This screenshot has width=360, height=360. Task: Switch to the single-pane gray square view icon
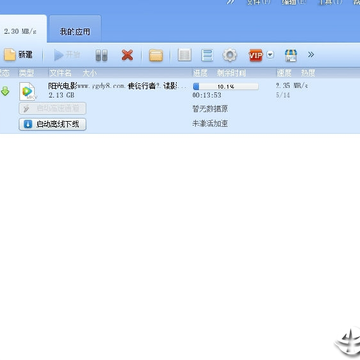184,55
